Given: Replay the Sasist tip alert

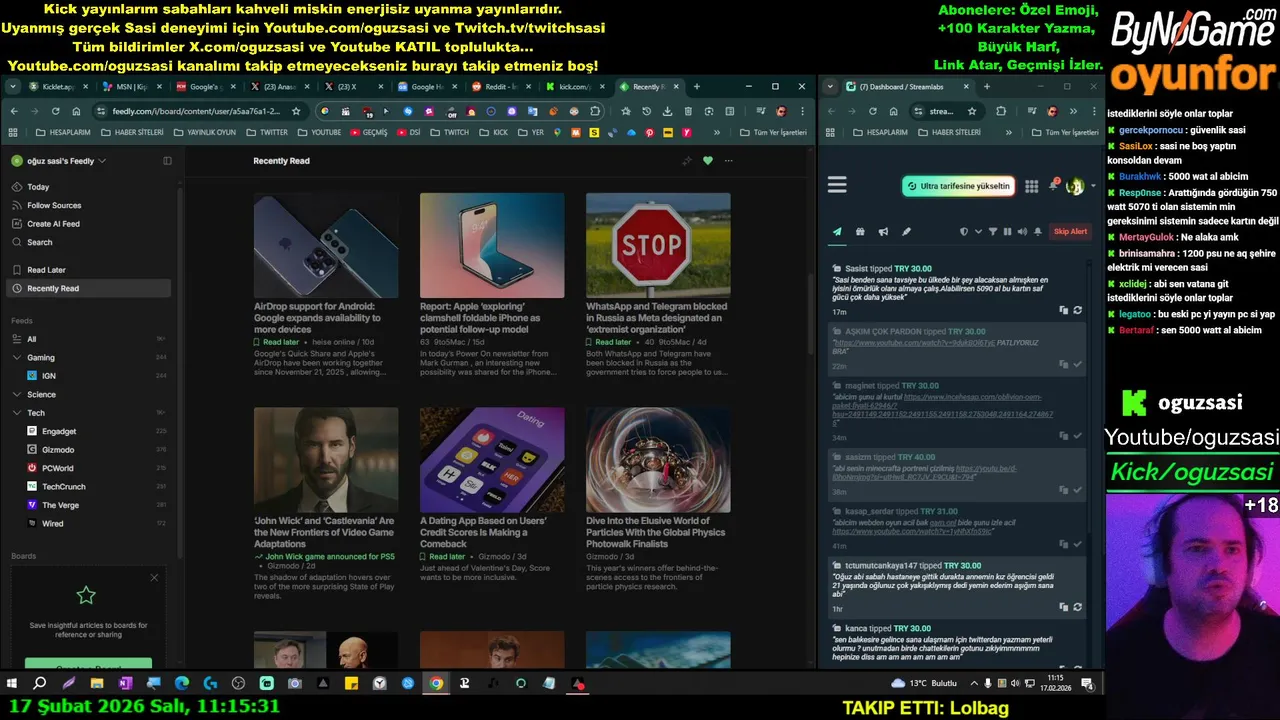Looking at the screenshot, I should pos(1077,310).
